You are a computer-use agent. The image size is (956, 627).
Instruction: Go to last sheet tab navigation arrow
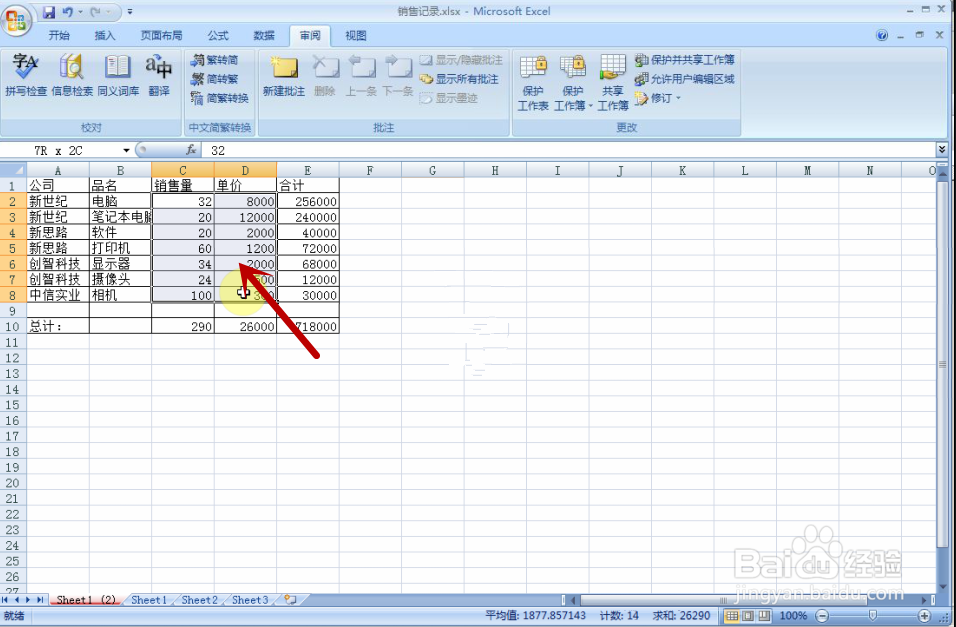pos(40,600)
